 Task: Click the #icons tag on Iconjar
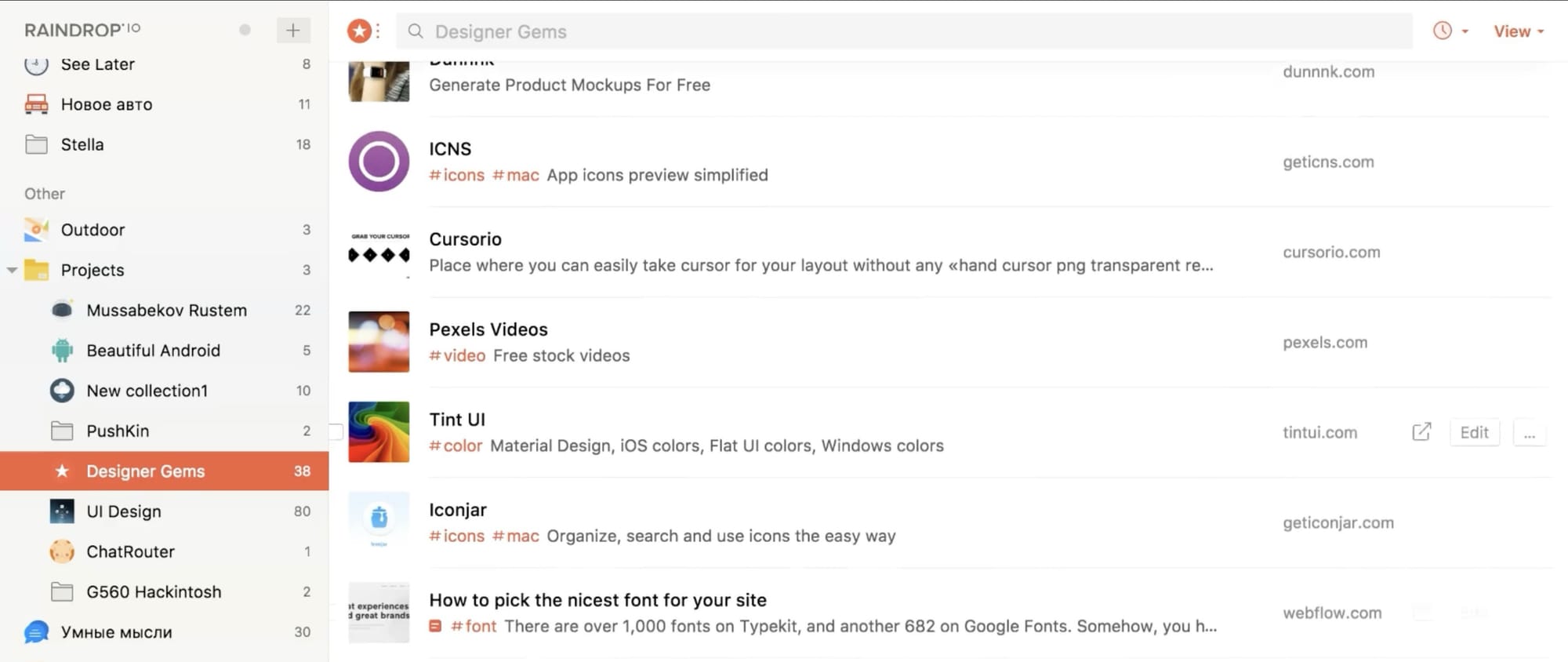(456, 536)
